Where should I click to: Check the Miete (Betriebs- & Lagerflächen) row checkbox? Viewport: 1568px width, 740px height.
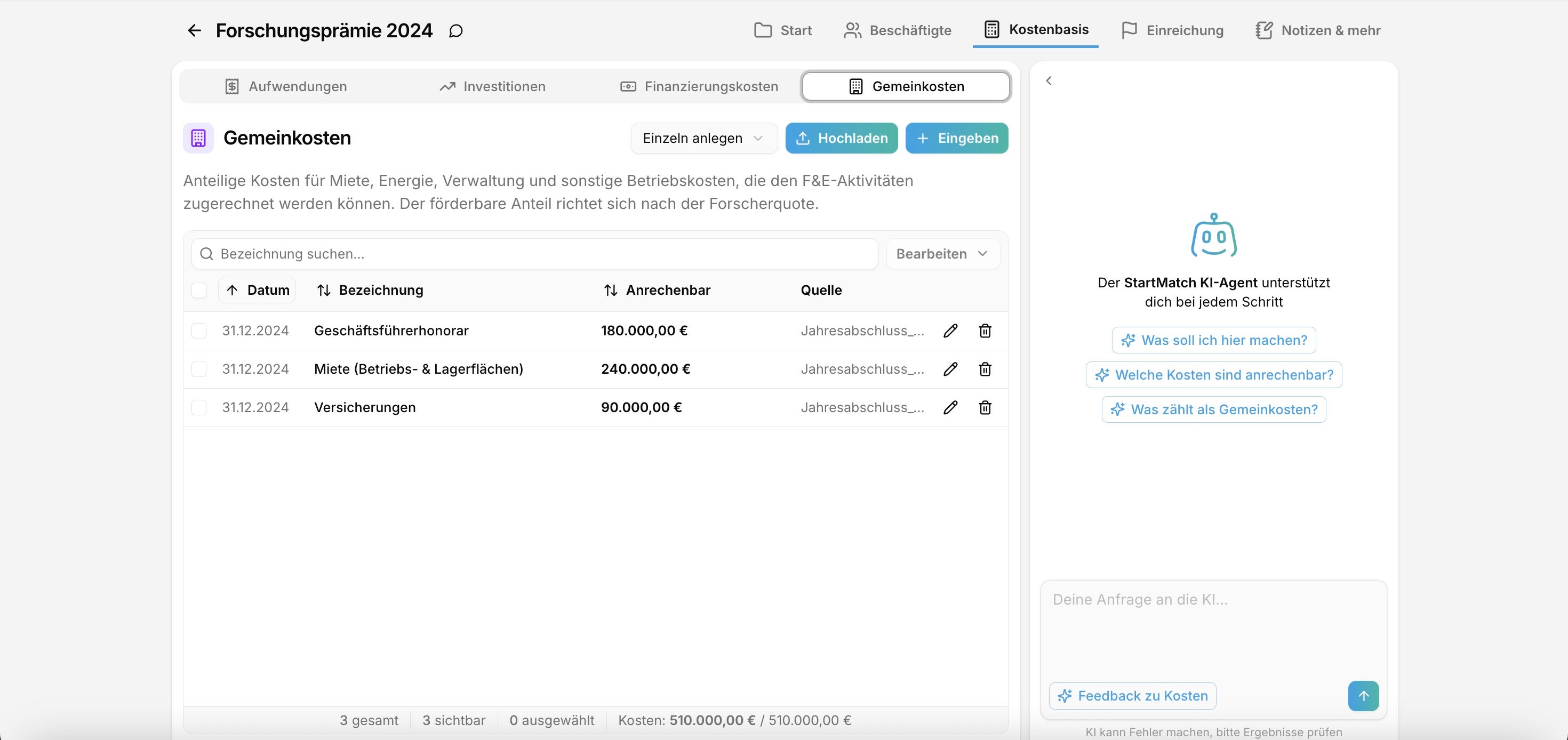199,369
